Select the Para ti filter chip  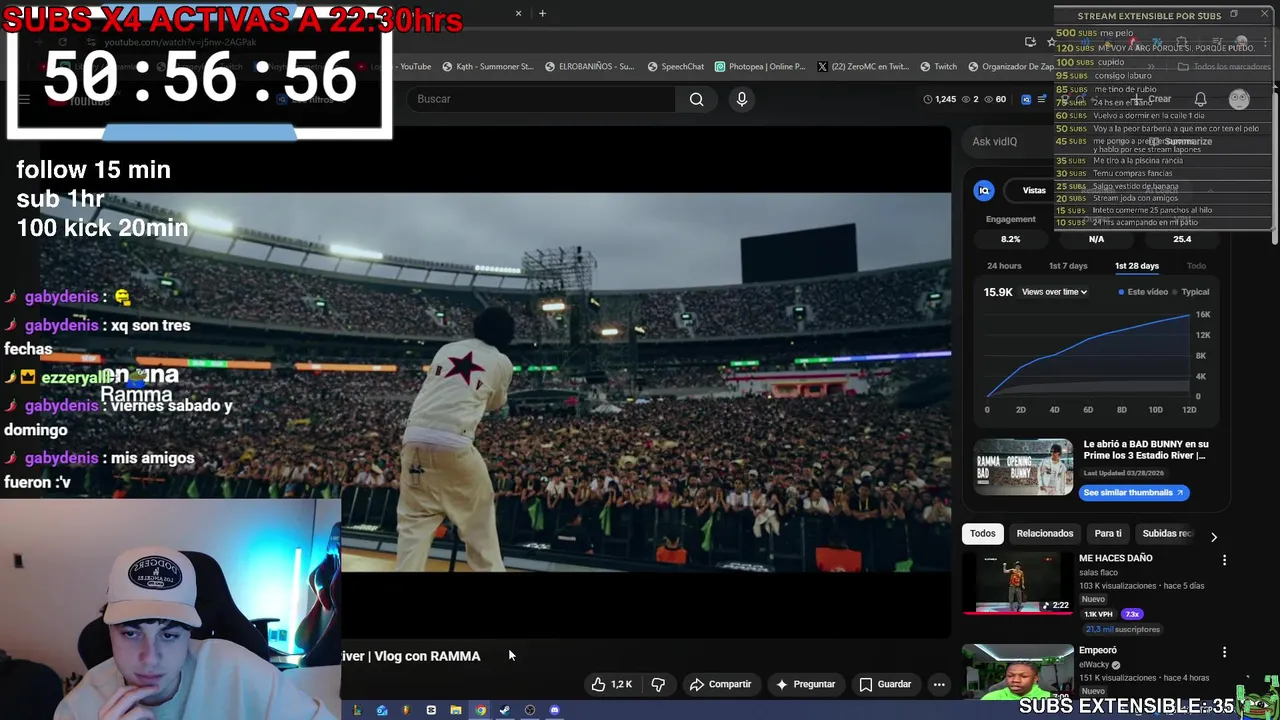(x=1108, y=533)
